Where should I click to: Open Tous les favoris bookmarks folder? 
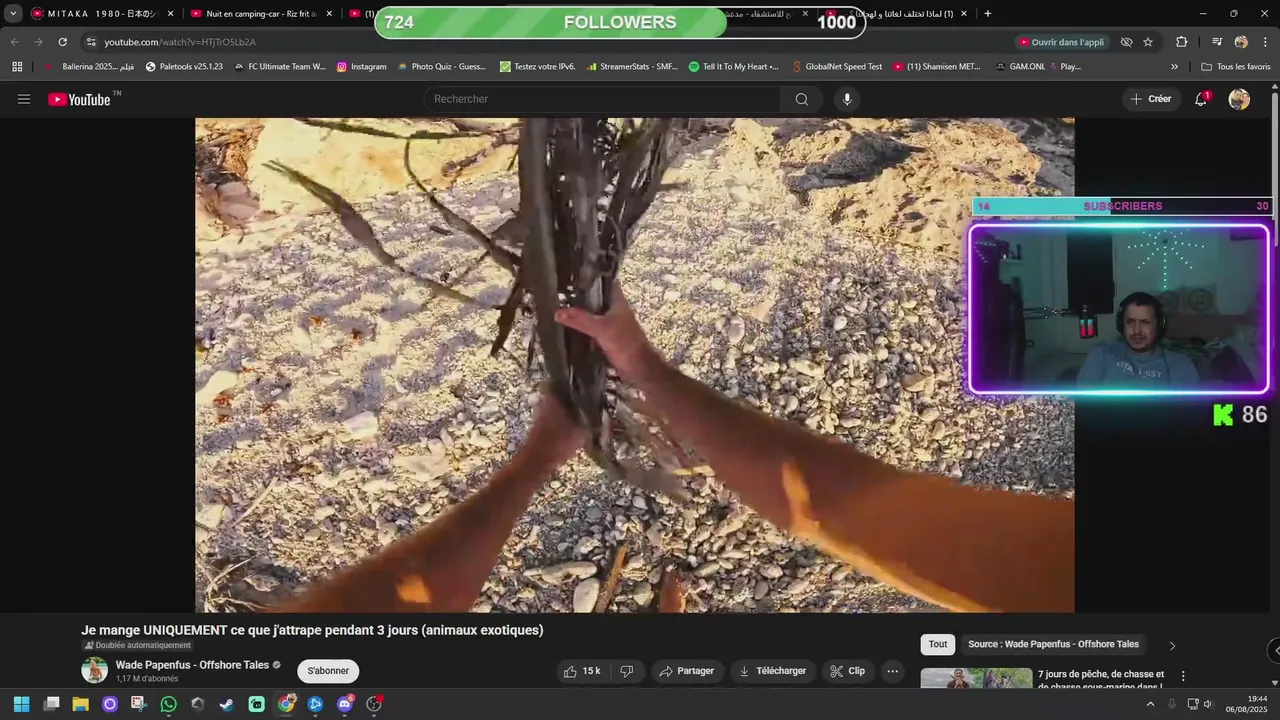pyautogui.click(x=1236, y=67)
